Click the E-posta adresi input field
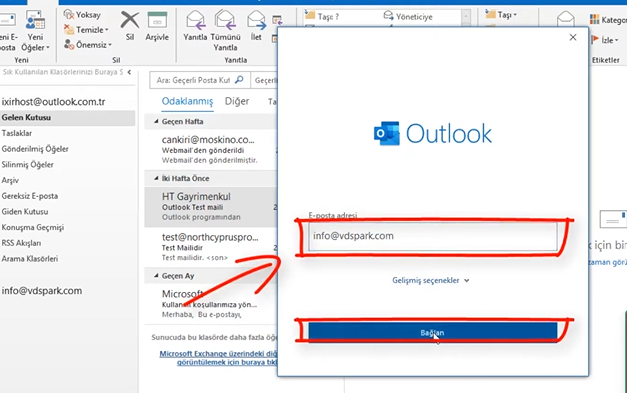 (433, 236)
